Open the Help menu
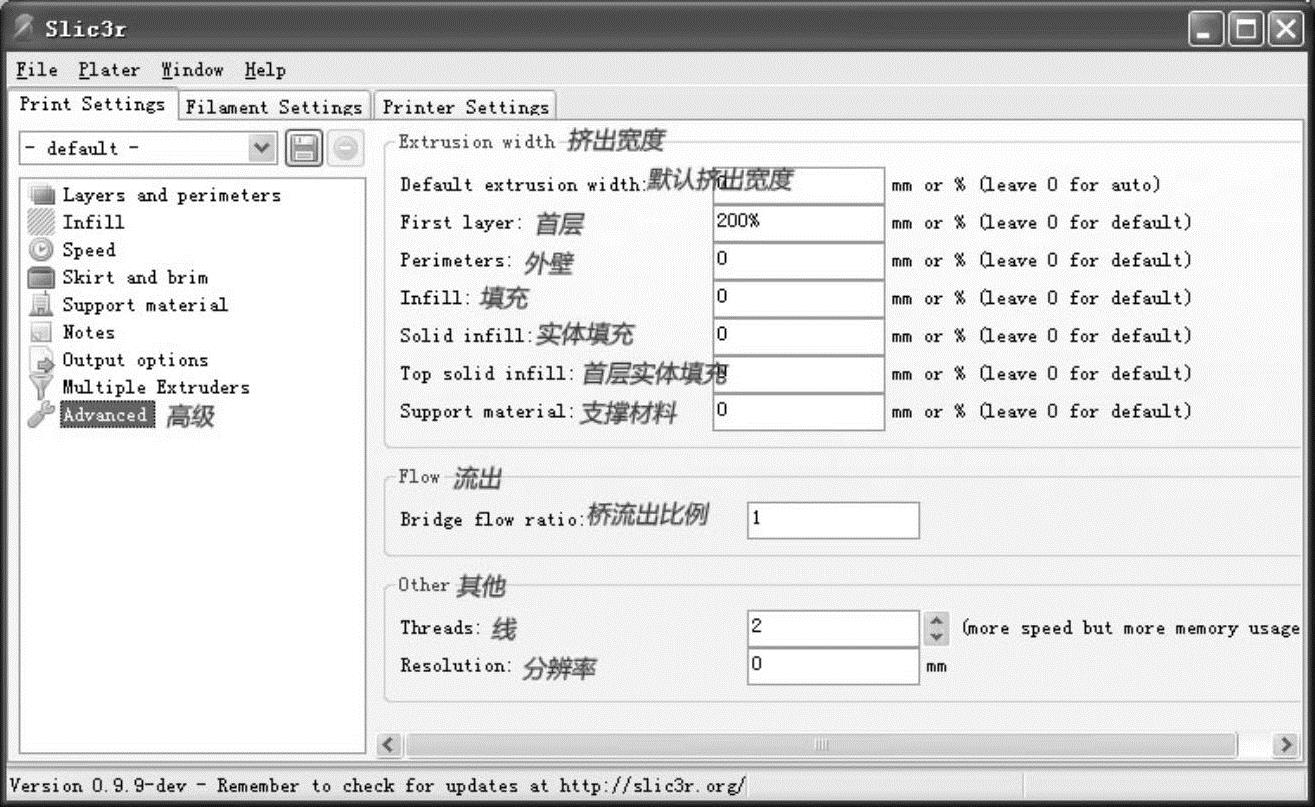This screenshot has width=1315, height=807. (265, 70)
